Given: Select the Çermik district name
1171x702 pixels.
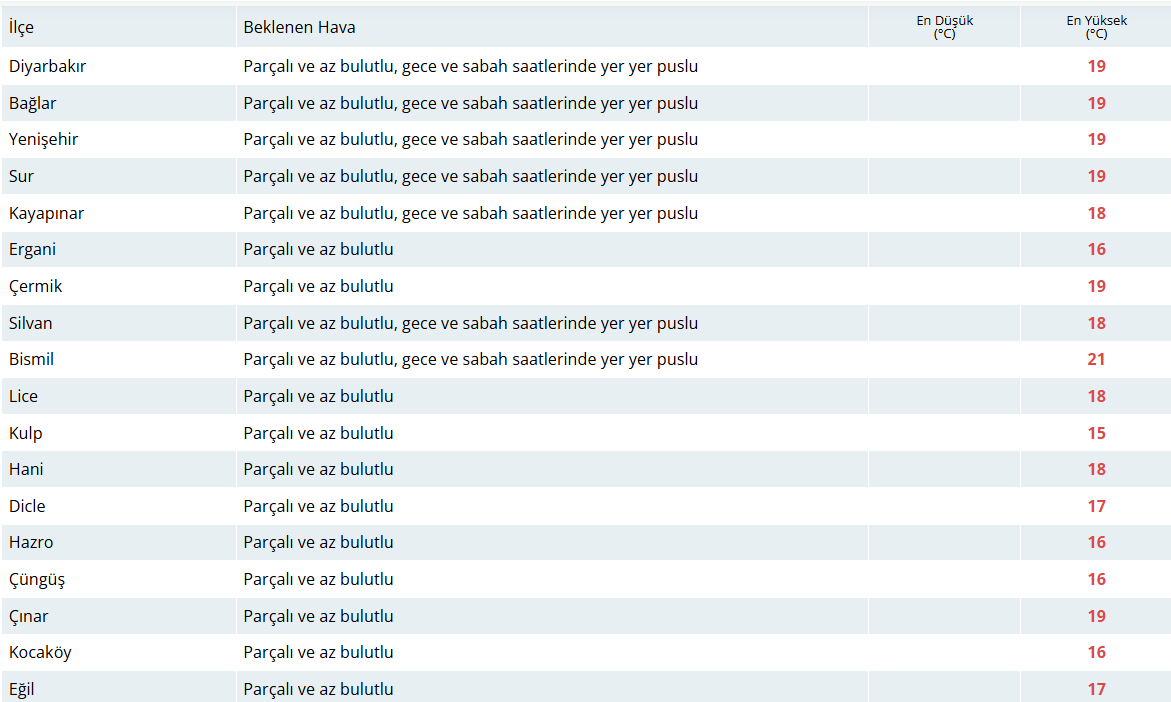Looking at the screenshot, I should 36,287.
